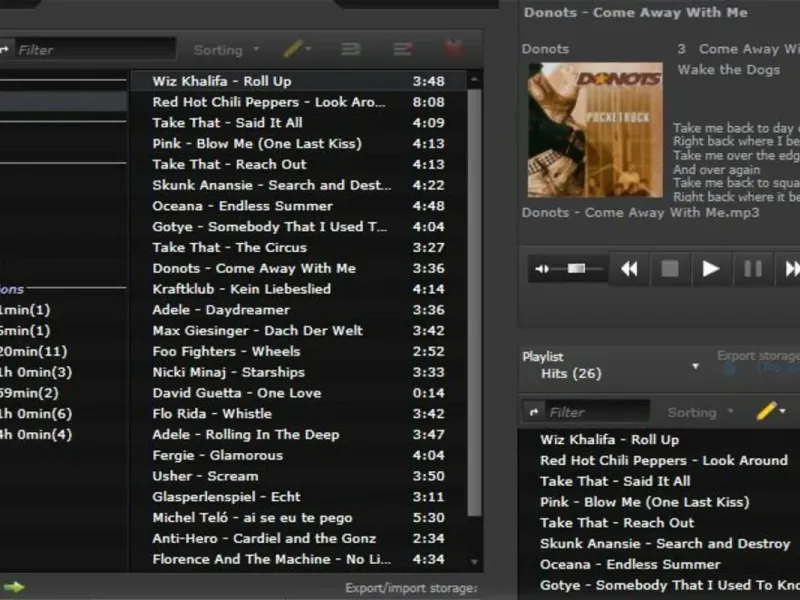
Task: Click the playlist panel Filter field
Action: click(x=597, y=412)
